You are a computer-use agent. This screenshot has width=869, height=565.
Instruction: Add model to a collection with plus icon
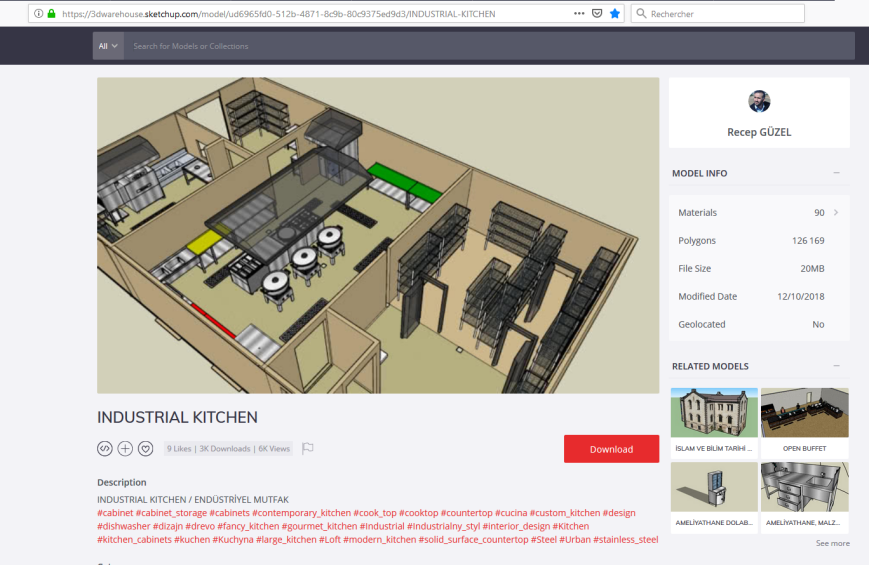coord(125,449)
